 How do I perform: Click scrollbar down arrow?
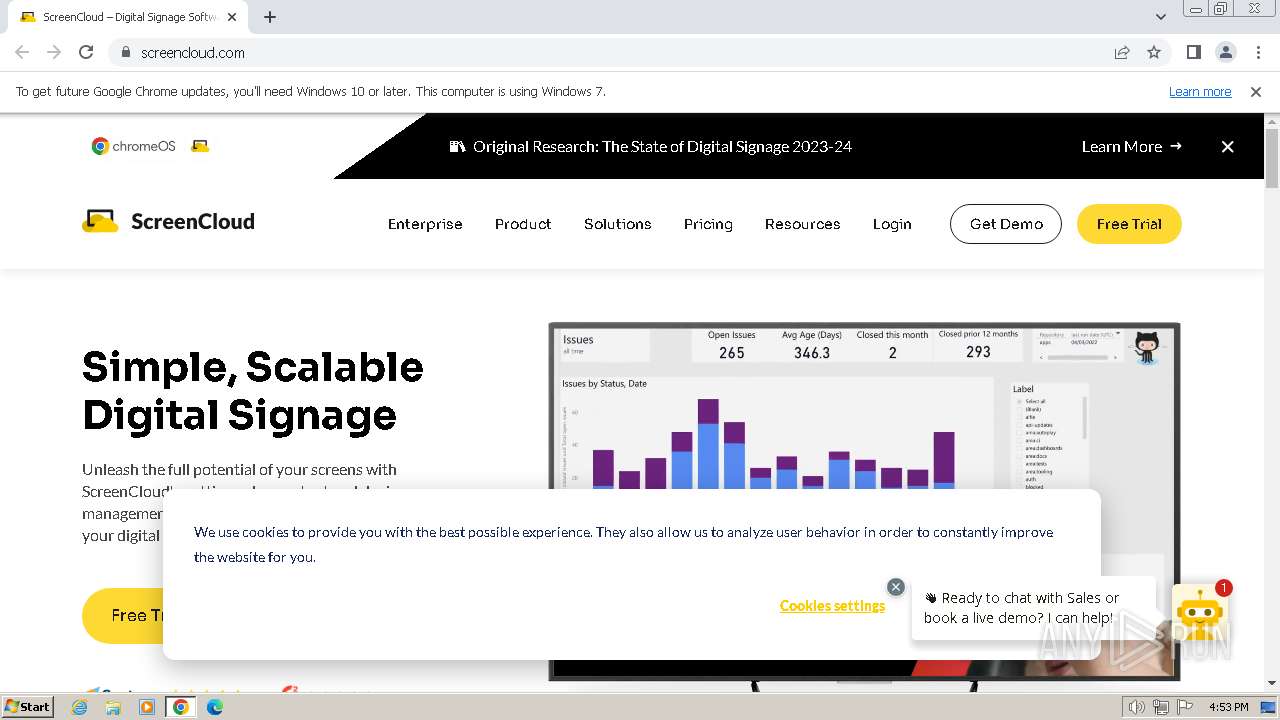click(x=1271, y=684)
